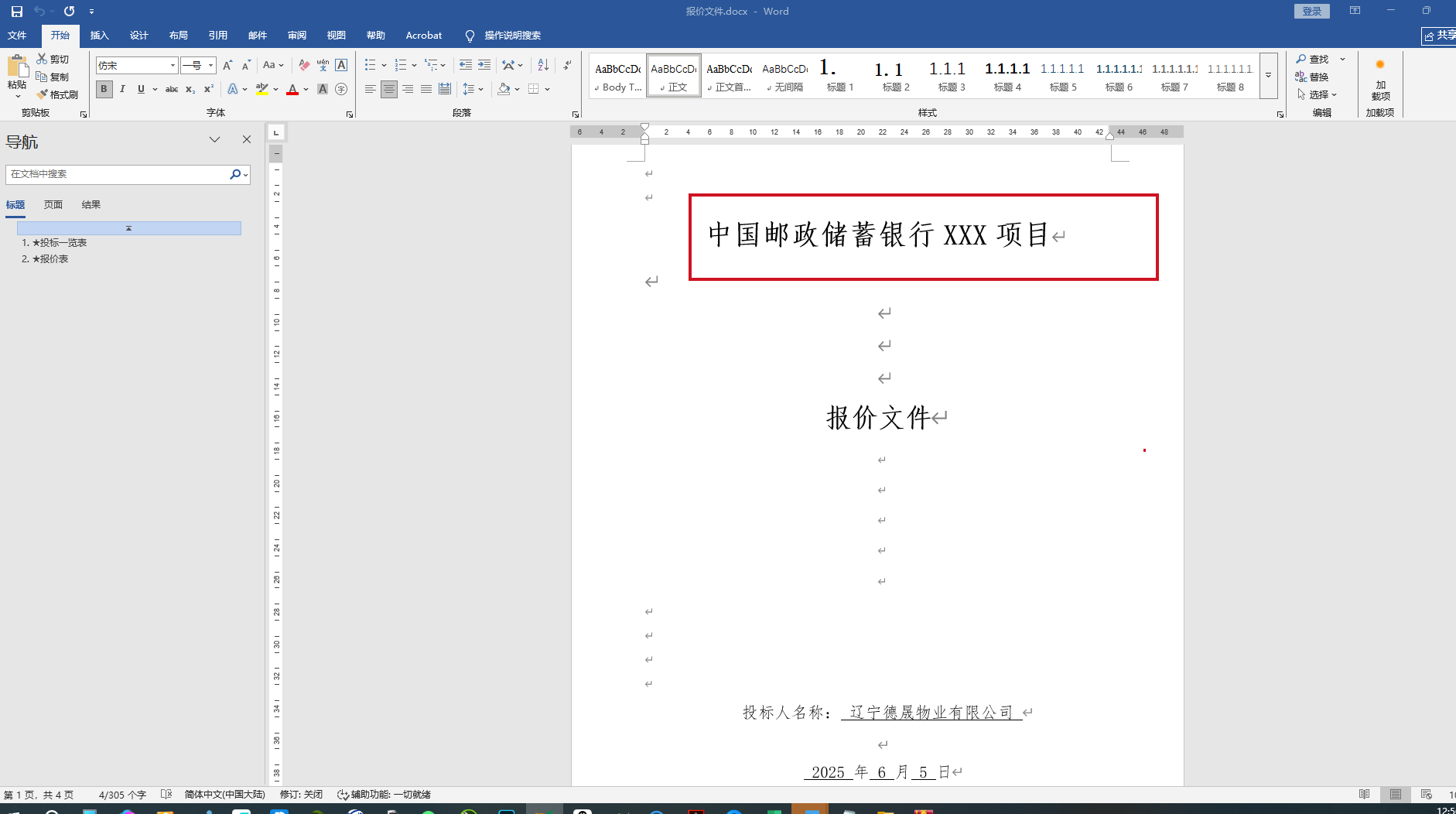
Task: Click the enclosed character (字) icon
Action: (x=341, y=89)
